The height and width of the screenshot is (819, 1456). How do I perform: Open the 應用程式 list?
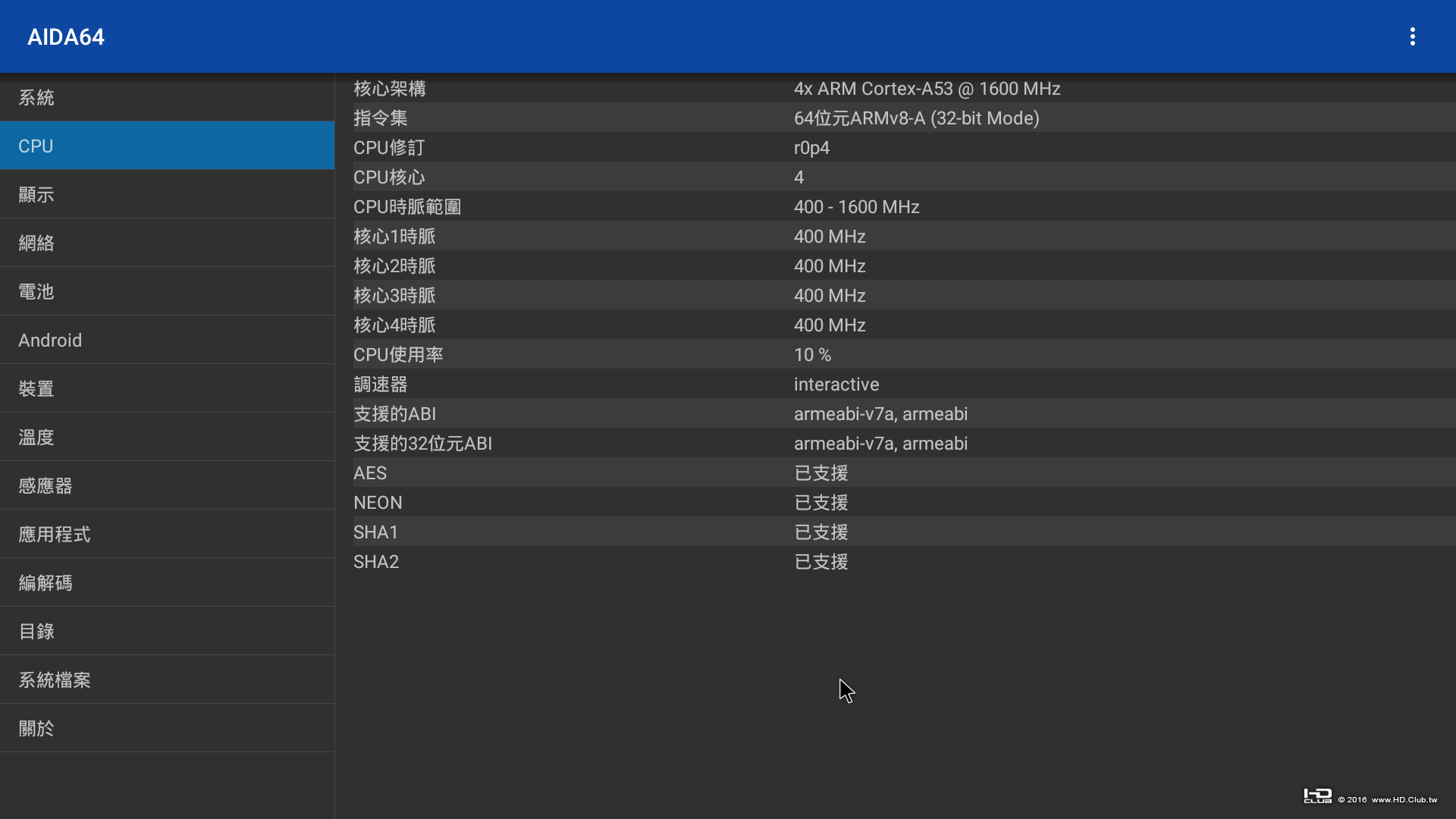tap(167, 535)
